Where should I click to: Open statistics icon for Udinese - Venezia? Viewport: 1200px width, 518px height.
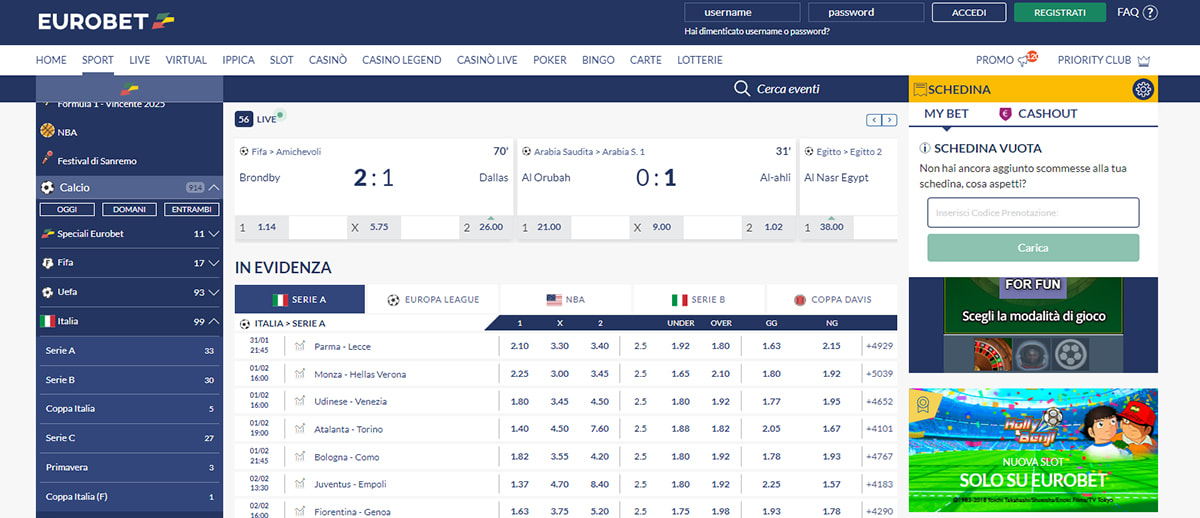pyautogui.click(x=299, y=401)
